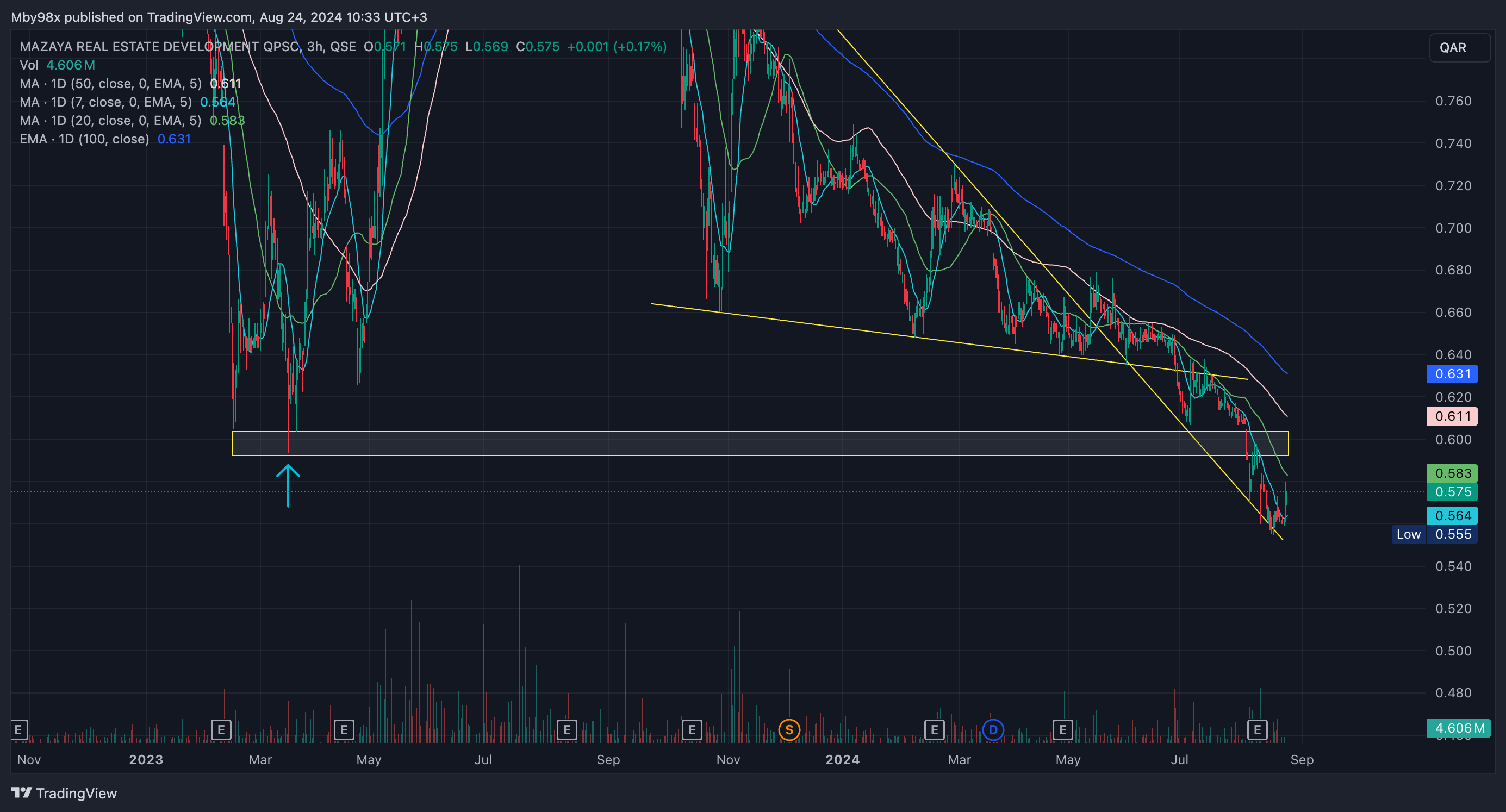Click the E earnings marker between 2023 and Mar labels
Image resolution: width=1506 pixels, height=812 pixels.
(221, 729)
